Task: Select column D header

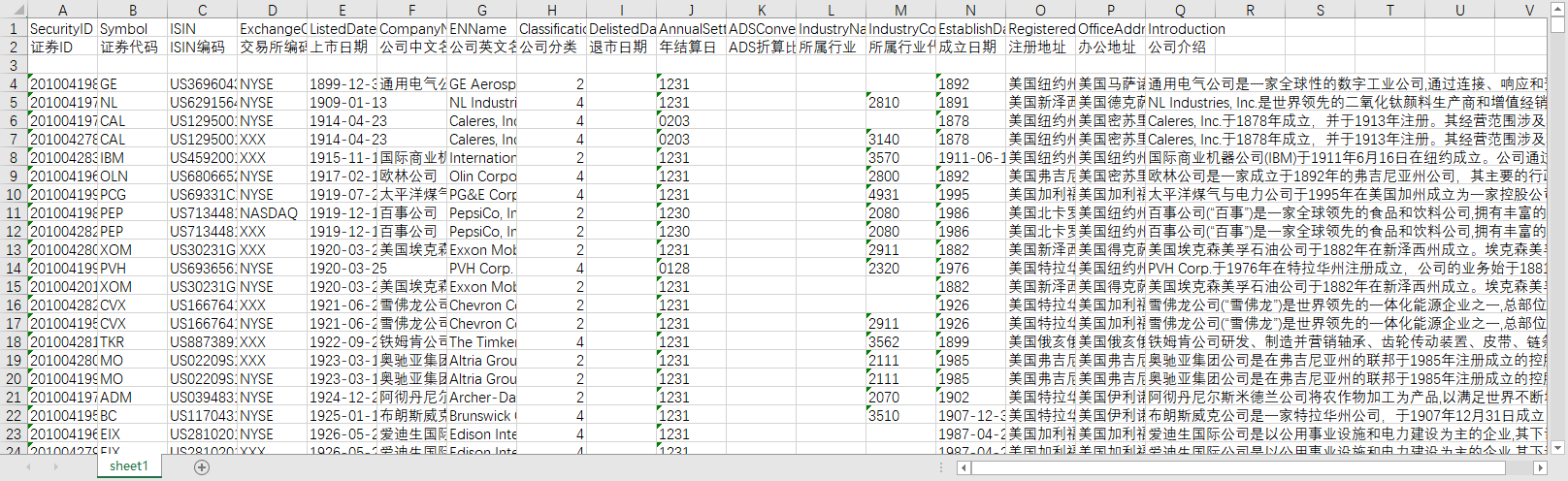Action: 272,10
